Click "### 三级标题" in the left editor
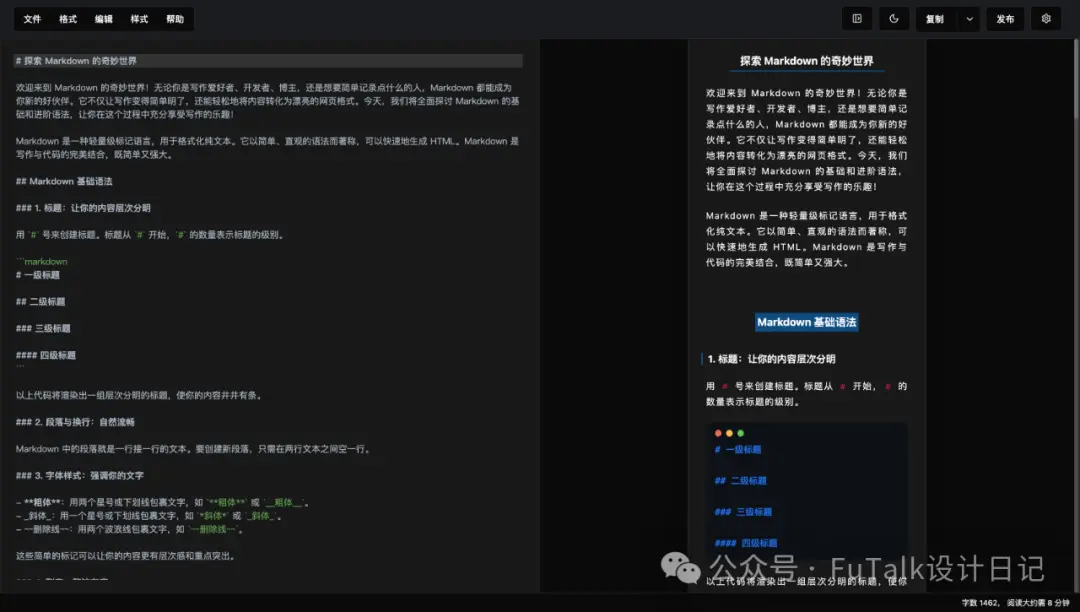 click(43, 328)
